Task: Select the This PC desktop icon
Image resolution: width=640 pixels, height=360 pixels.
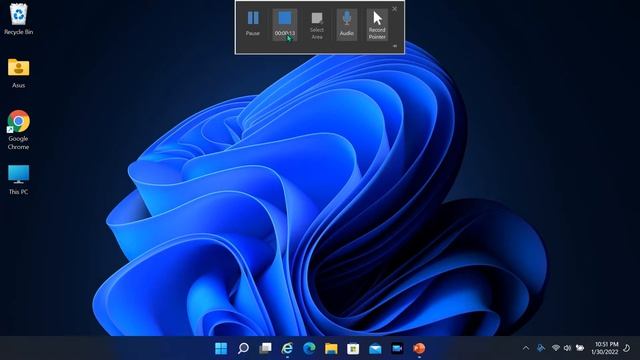Action: [18, 180]
